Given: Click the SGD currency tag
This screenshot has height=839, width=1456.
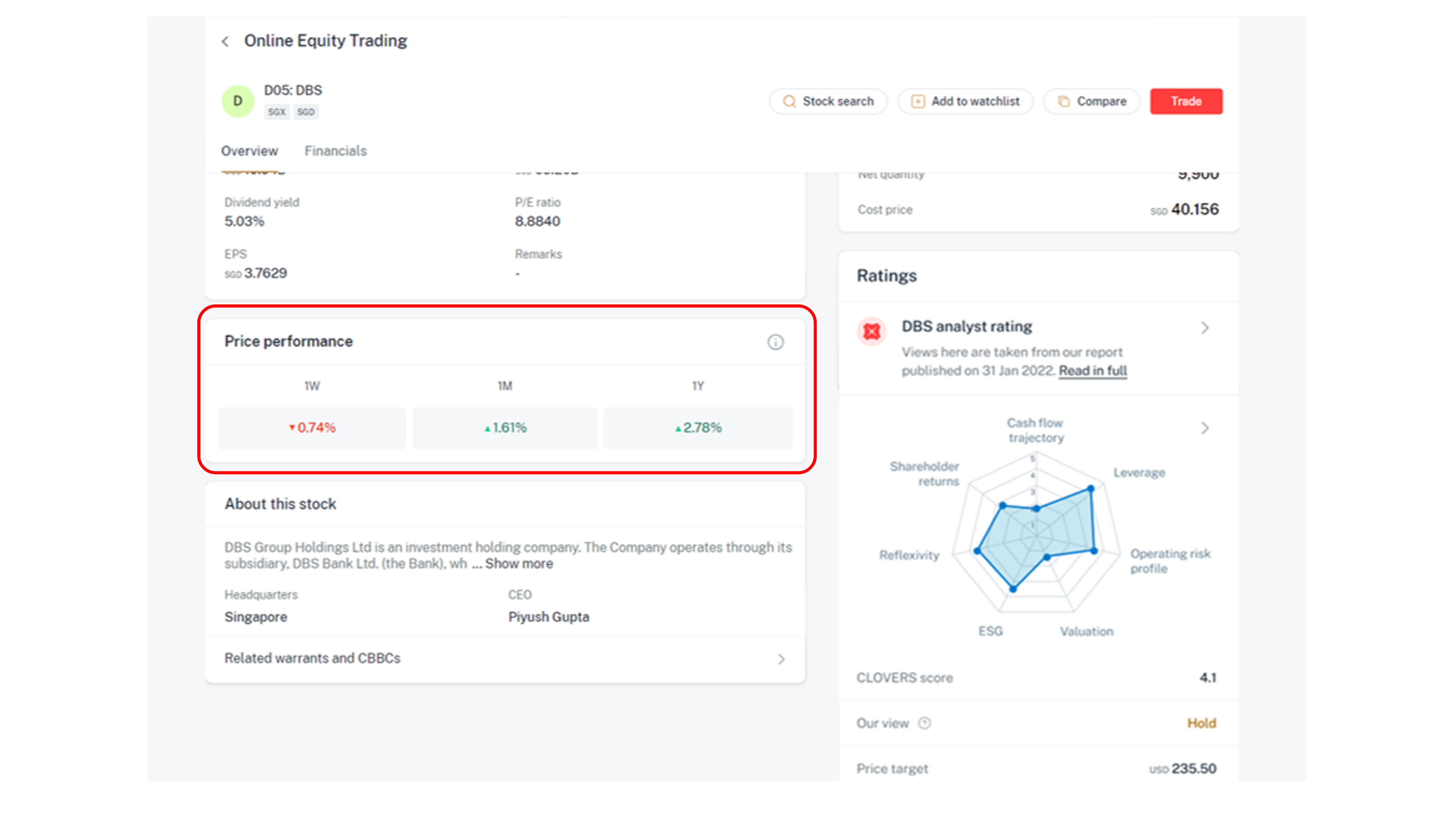Looking at the screenshot, I should click(306, 112).
